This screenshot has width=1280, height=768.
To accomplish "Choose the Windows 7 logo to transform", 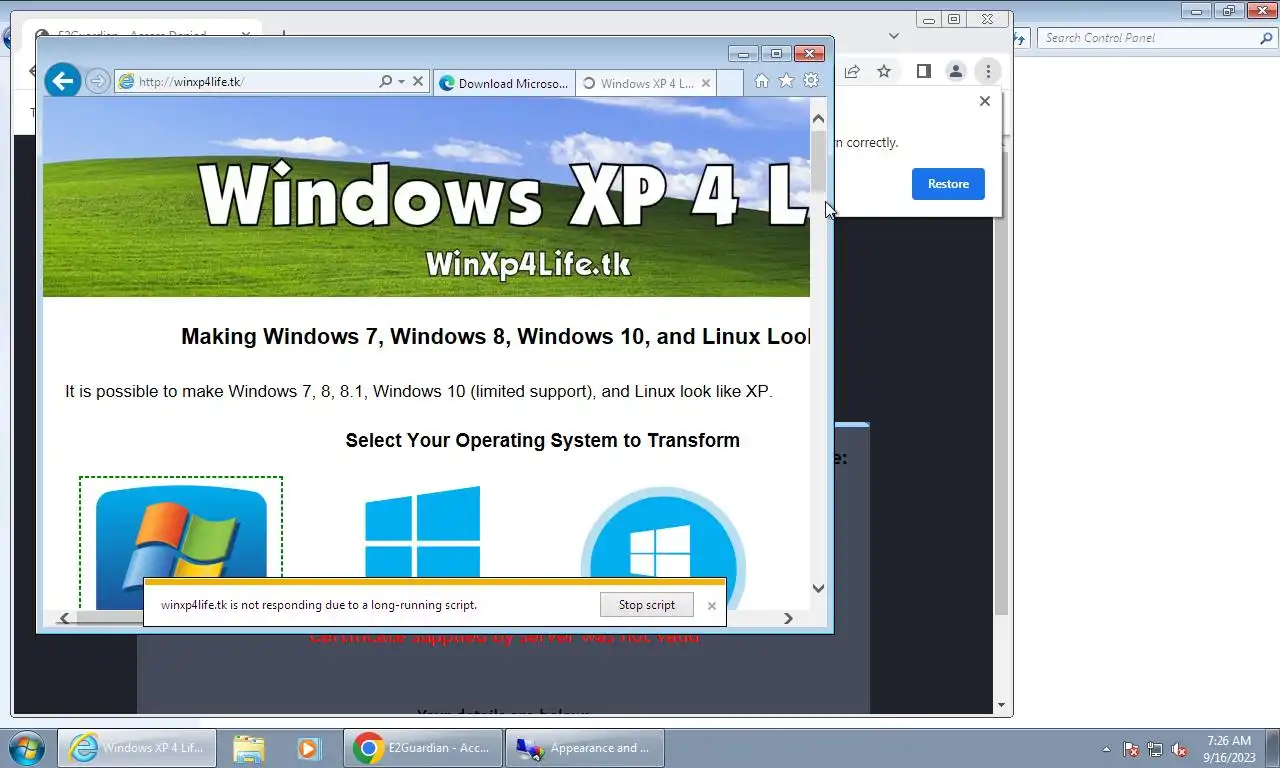I will point(181,545).
